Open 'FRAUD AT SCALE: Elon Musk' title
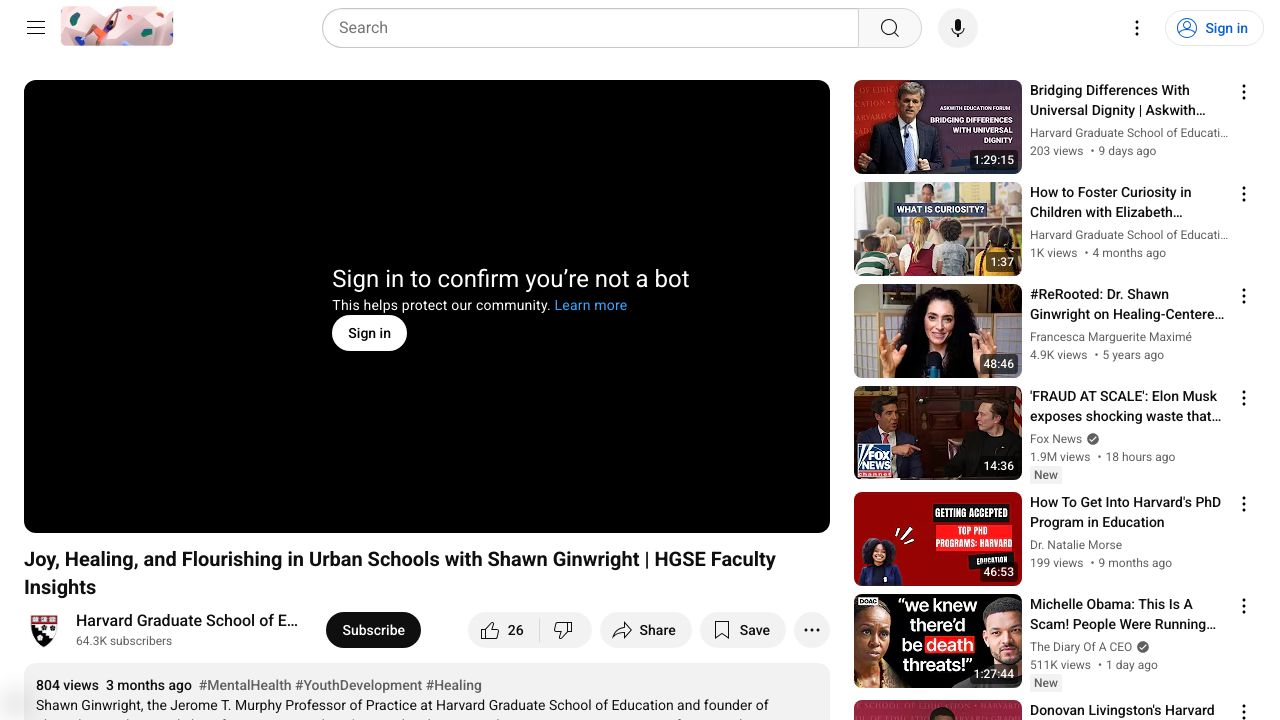The image size is (1280, 720). coord(1126,406)
